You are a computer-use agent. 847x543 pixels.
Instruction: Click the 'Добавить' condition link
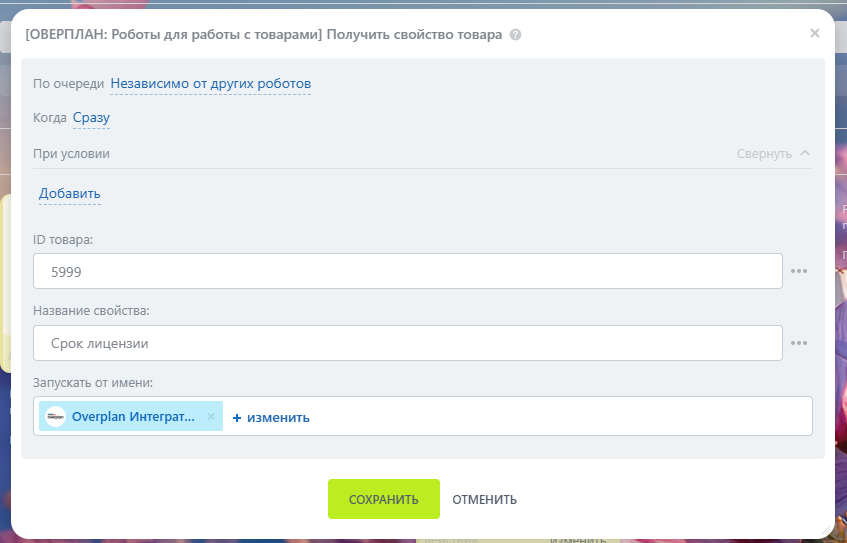tap(70, 194)
